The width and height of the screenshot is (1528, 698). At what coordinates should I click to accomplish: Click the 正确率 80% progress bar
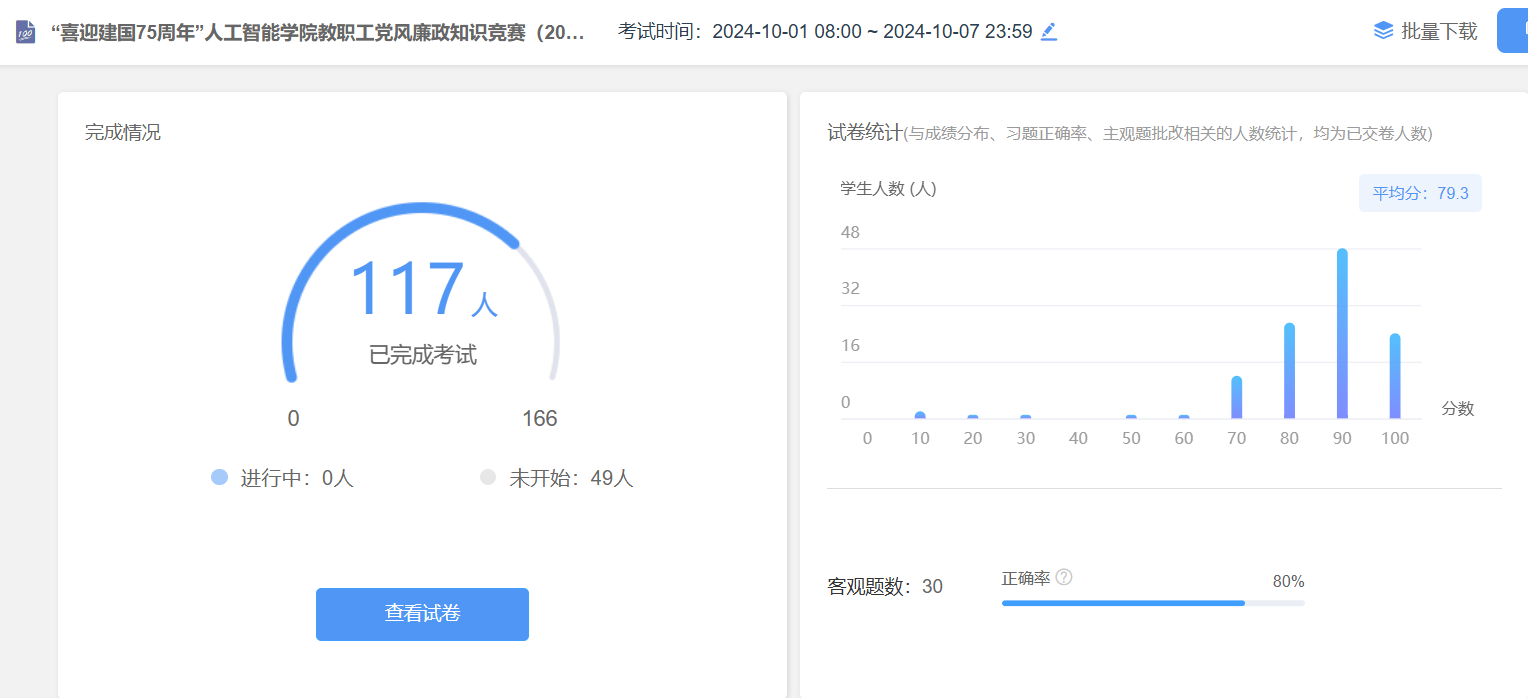click(1152, 603)
